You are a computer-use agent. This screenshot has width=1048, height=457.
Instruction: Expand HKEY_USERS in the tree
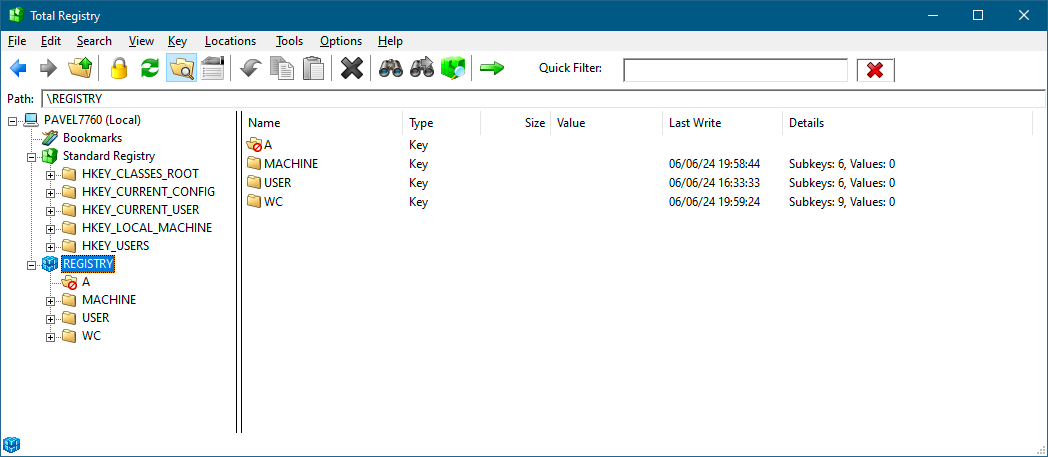[x=50, y=247]
